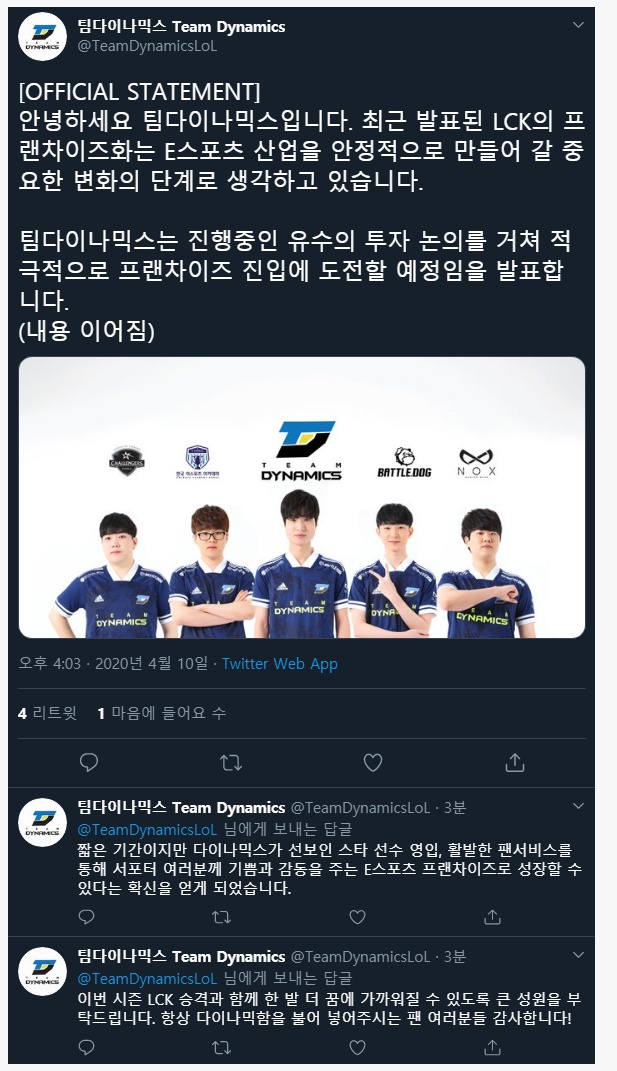Viewport: 617px width, 1071px height.
Task: Open Twitter Web App source link
Action: (279, 664)
